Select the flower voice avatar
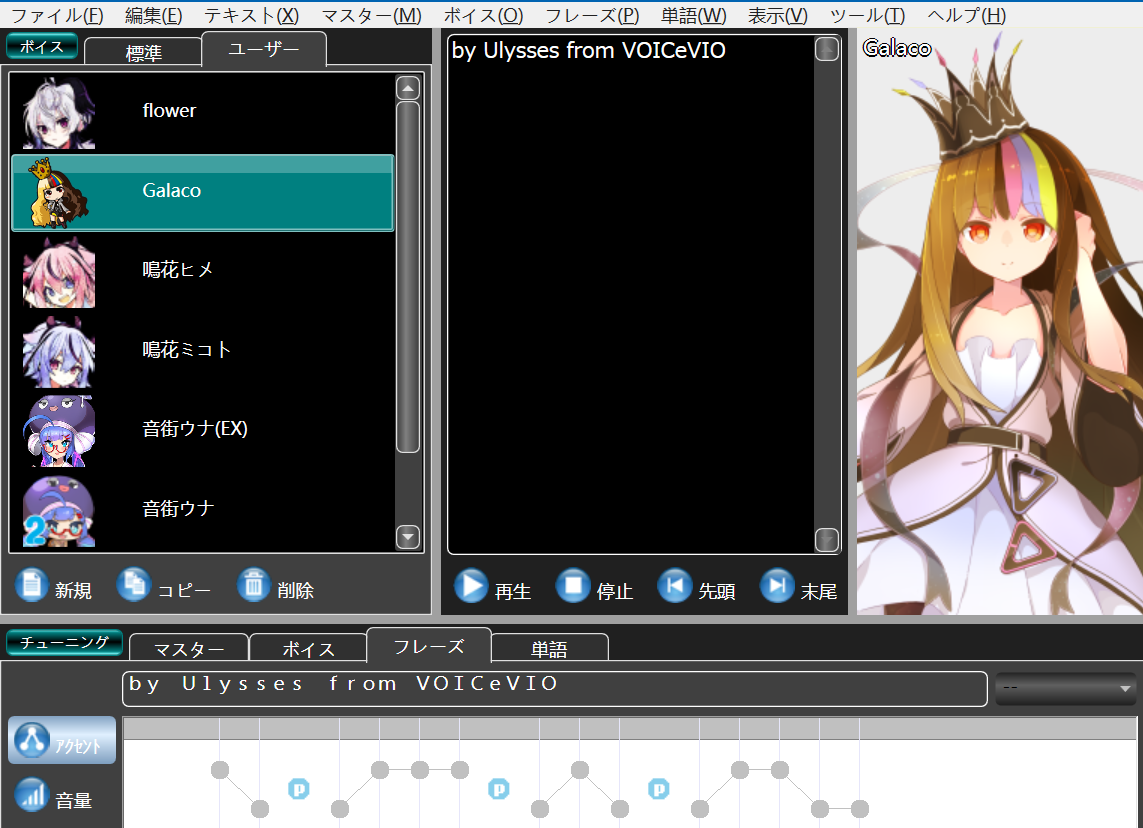Viewport: 1143px width, 828px height. click(x=59, y=113)
